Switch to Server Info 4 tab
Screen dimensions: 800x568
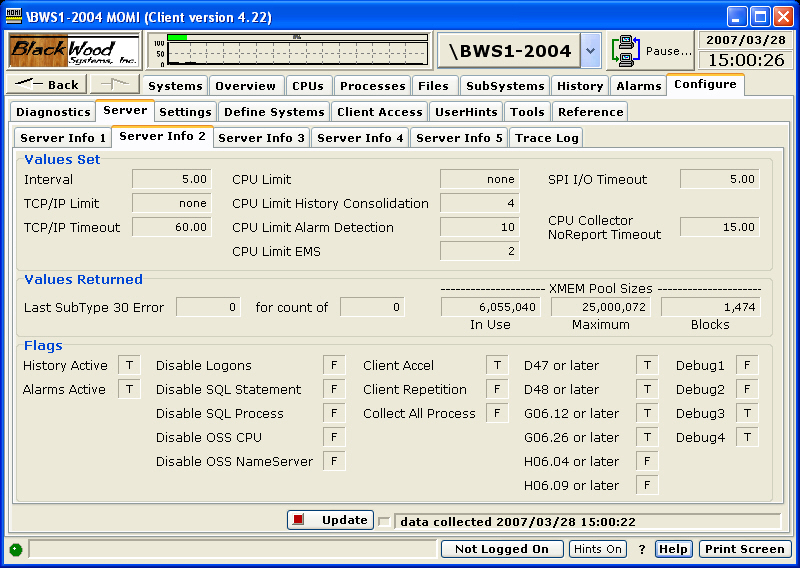coord(360,138)
